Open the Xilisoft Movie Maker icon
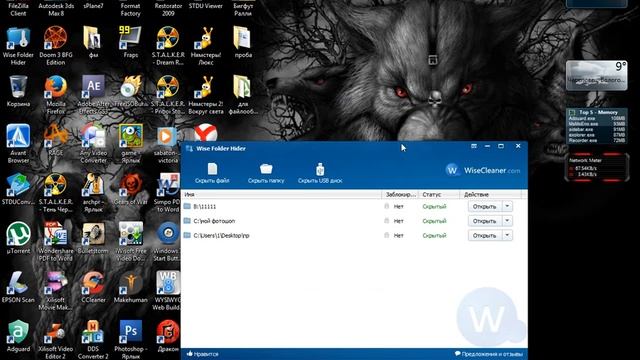 point(56,291)
